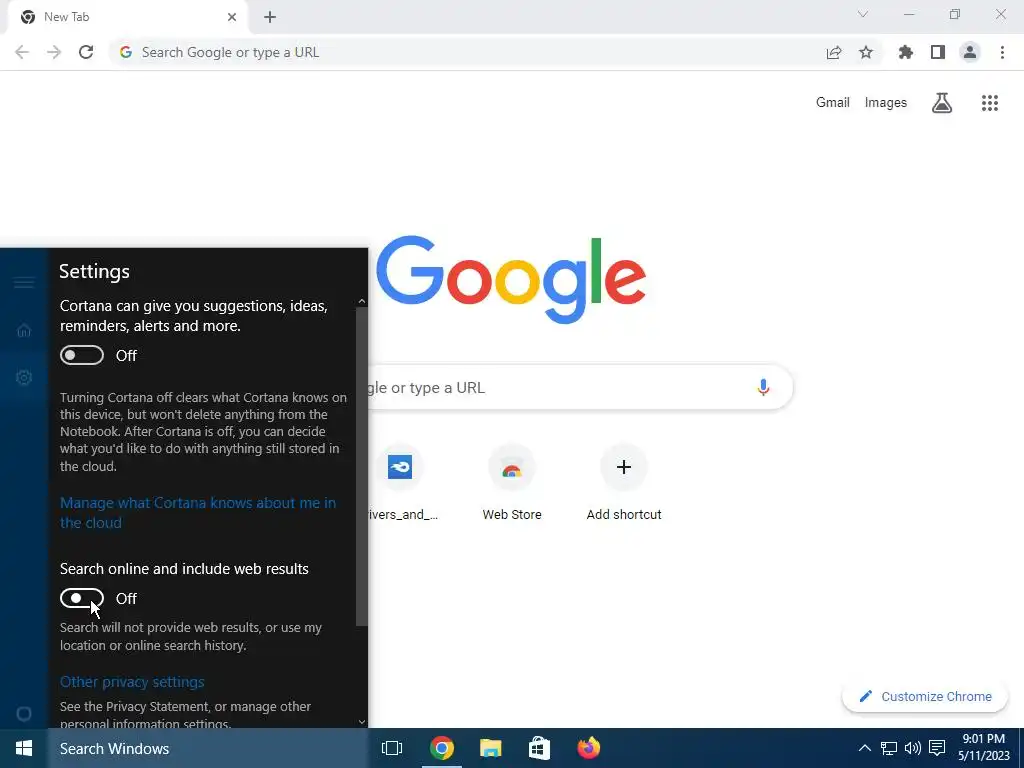1024x768 pixels.
Task: Open the Search Labs flask icon
Action: click(x=942, y=103)
